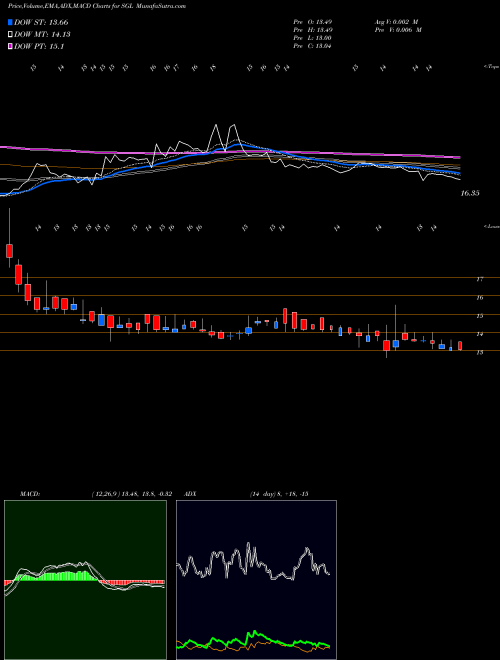500x660 pixels.
Task: Click the 'MACD:' panel heading
Action: [x=29, y=494]
